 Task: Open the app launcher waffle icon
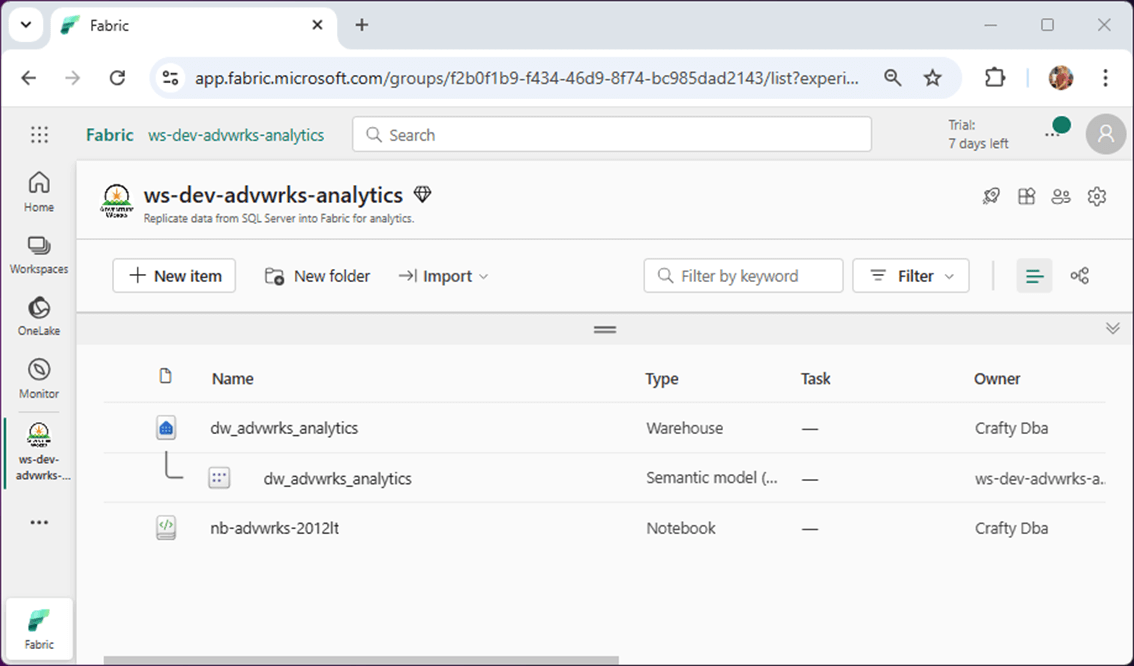39,135
